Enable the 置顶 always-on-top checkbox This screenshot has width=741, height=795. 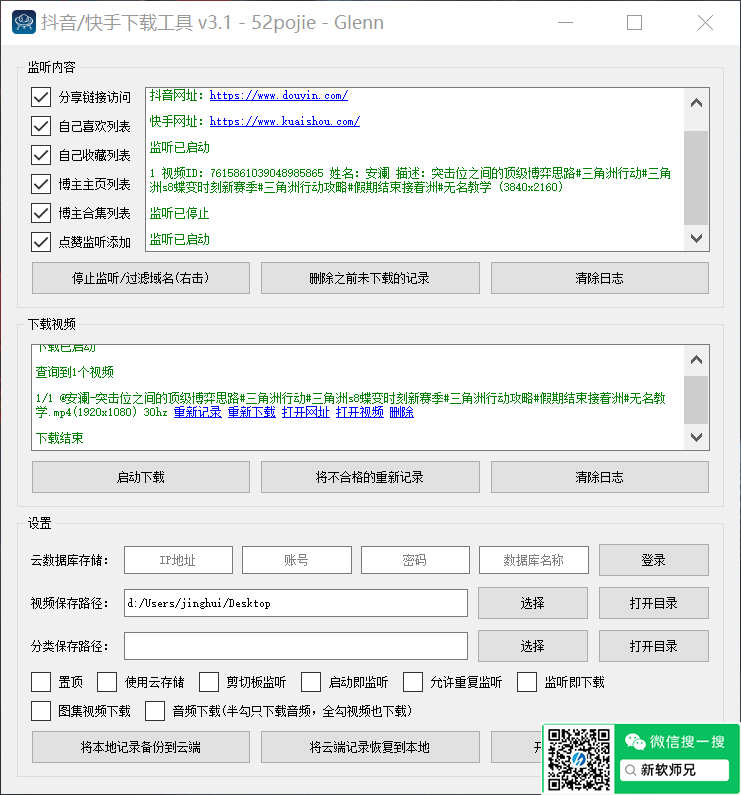coord(41,682)
